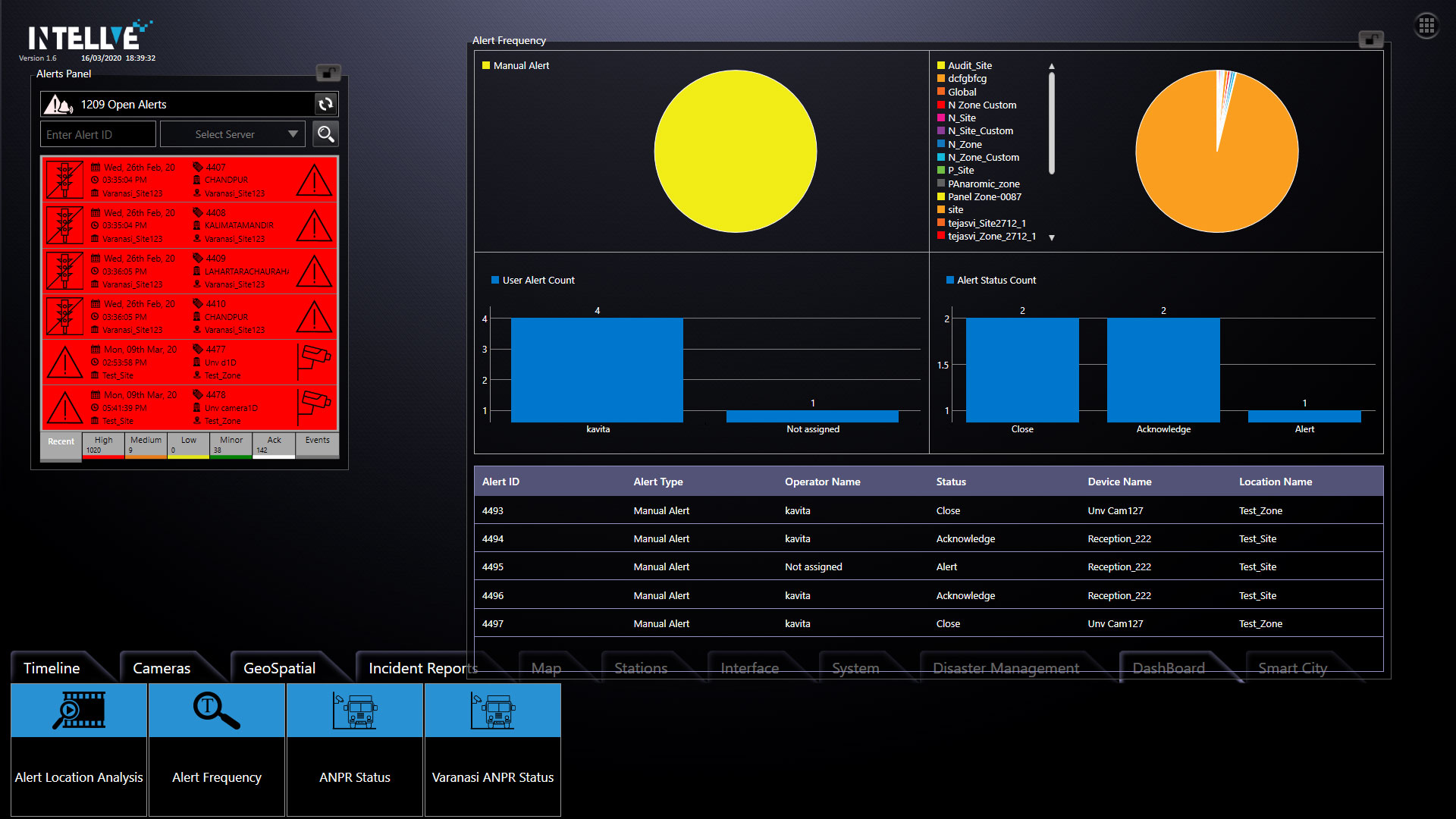Open the Incident Reports tab
The width and height of the screenshot is (1456, 819).
point(423,668)
